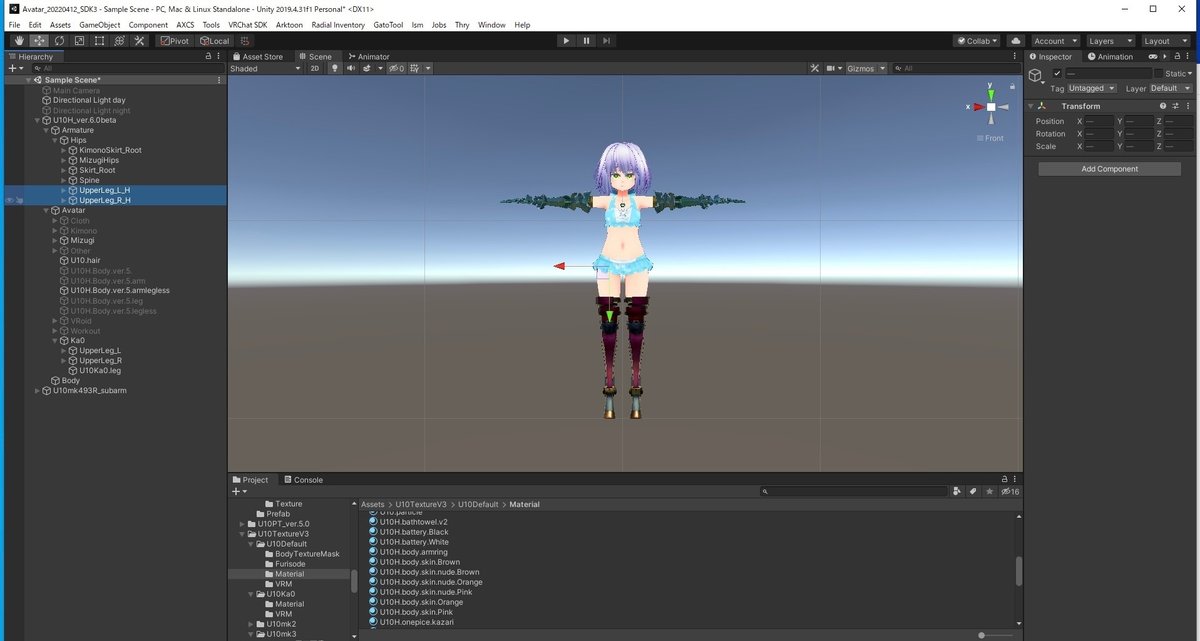The image size is (1200, 641).
Task: Toggle 2D view mode in Scene
Action: [315, 68]
